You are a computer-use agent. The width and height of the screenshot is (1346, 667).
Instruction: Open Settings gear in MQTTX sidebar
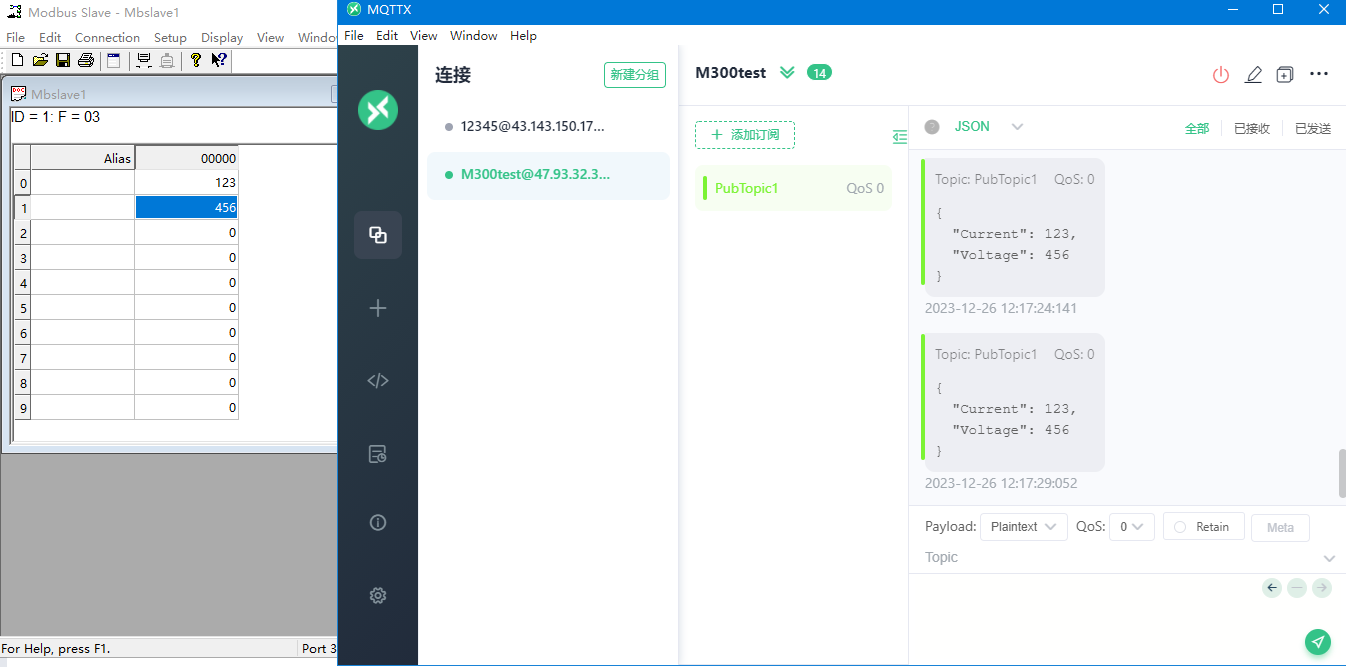pos(378,595)
